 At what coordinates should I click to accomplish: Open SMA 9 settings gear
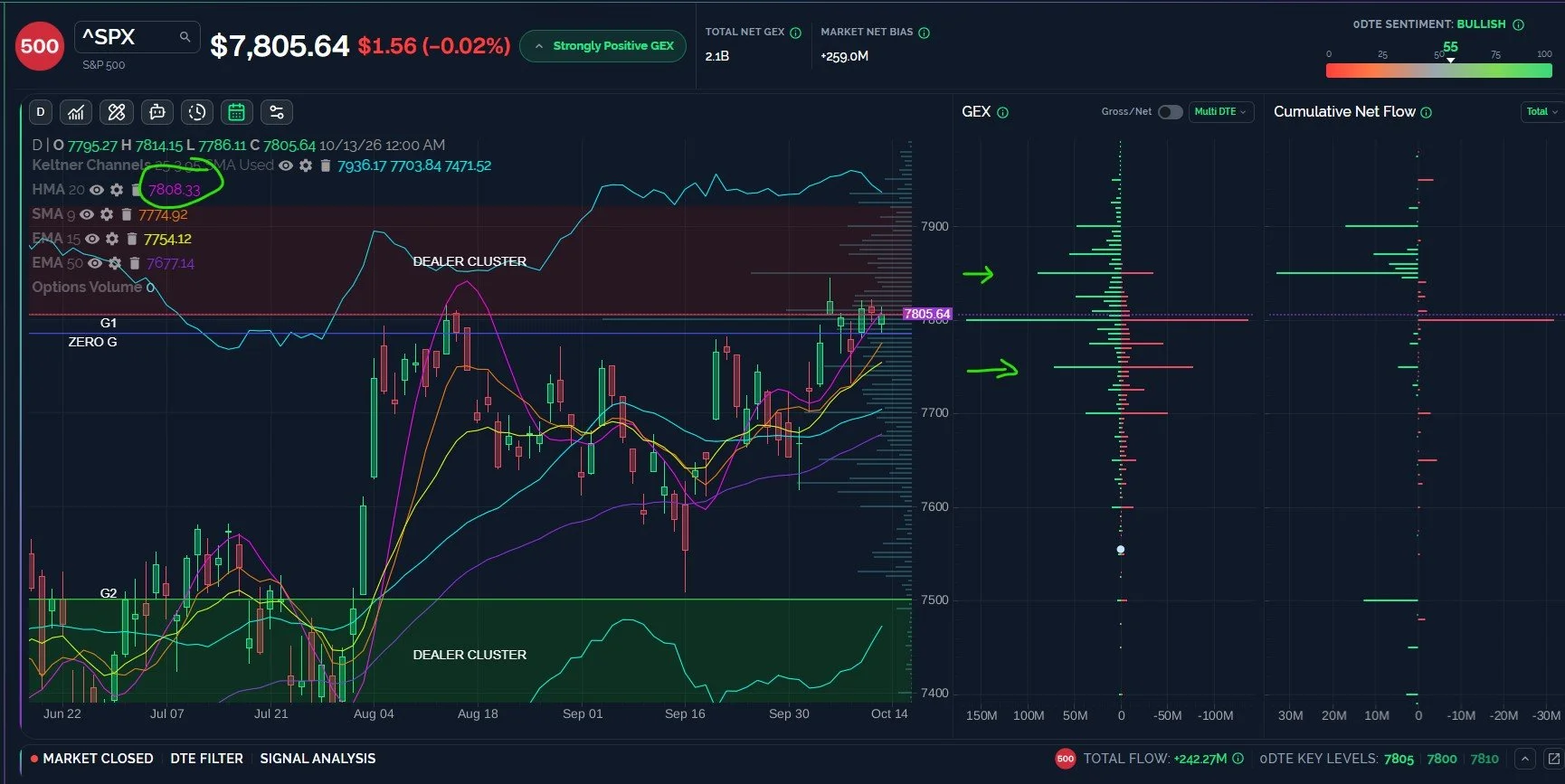(x=107, y=214)
